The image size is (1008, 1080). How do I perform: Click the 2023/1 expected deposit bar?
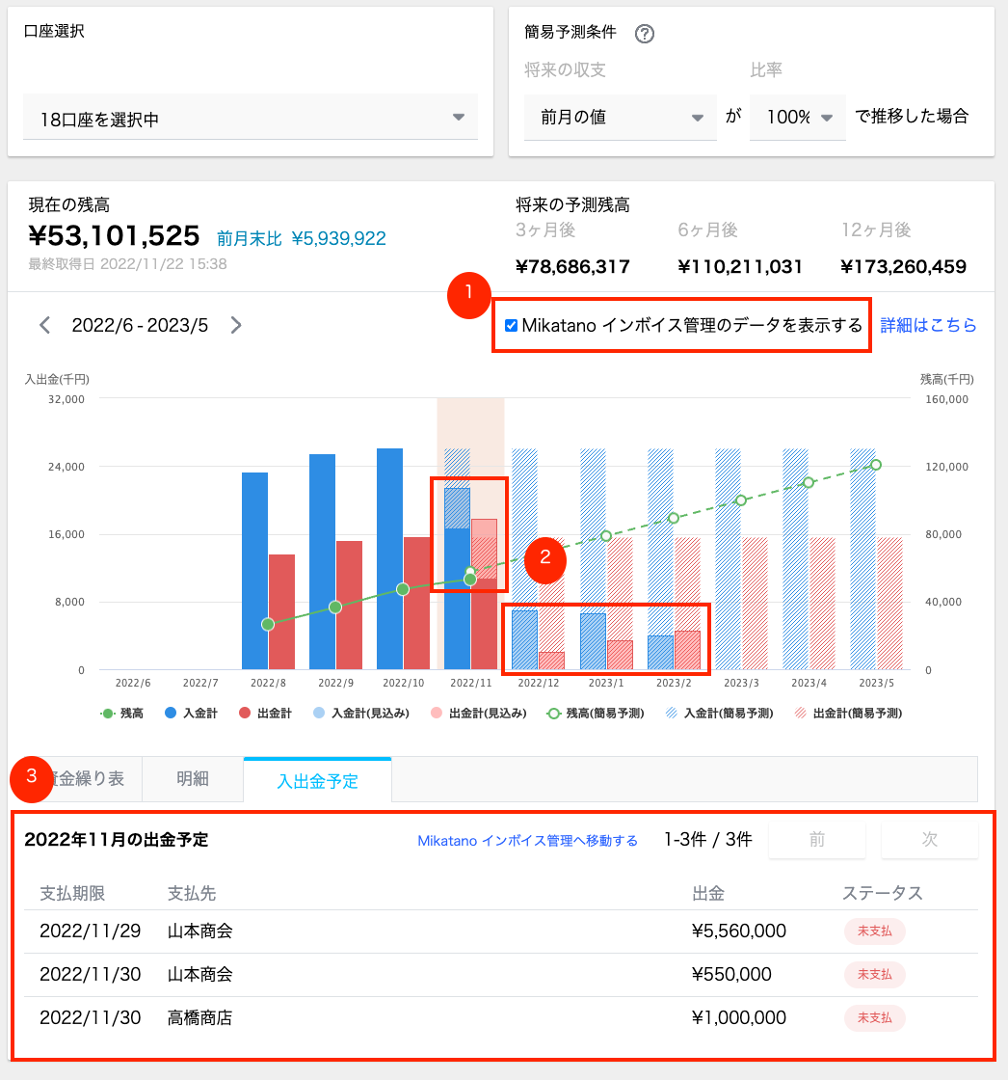(593, 641)
